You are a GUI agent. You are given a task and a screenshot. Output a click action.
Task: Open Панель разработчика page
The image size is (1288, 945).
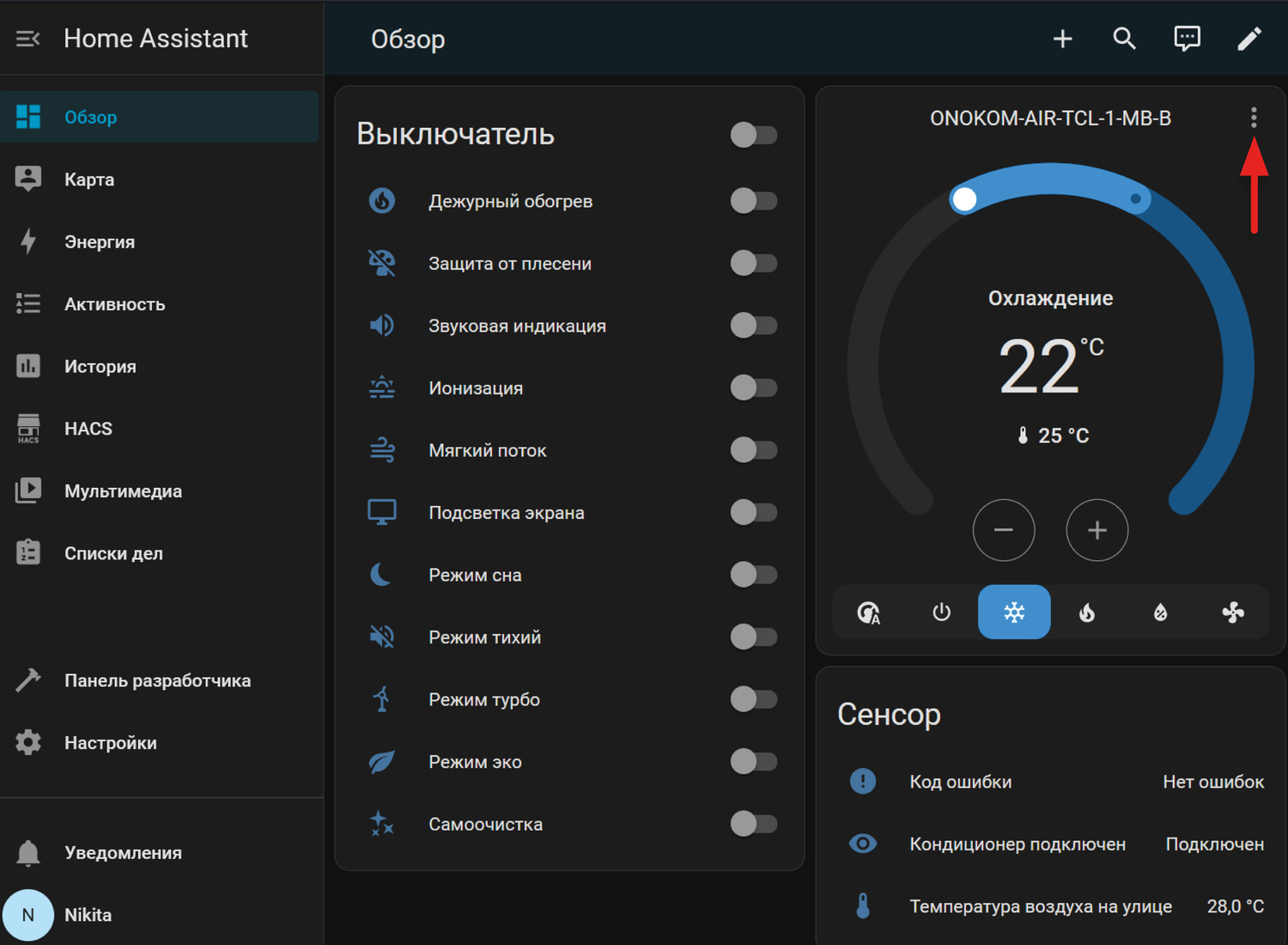pyautogui.click(x=157, y=680)
